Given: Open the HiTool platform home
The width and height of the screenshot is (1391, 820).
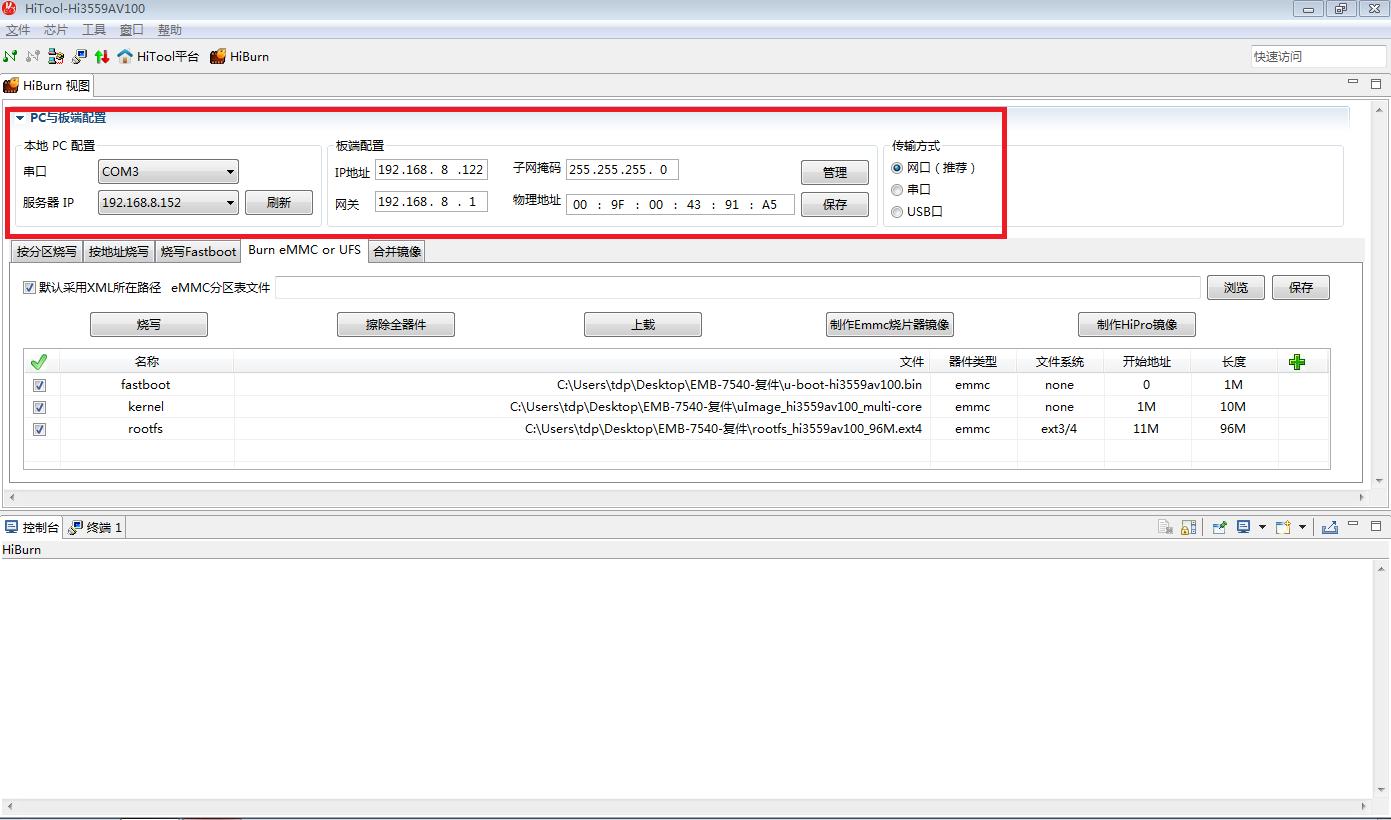Looking at the screenshot, I should (158, 57).
